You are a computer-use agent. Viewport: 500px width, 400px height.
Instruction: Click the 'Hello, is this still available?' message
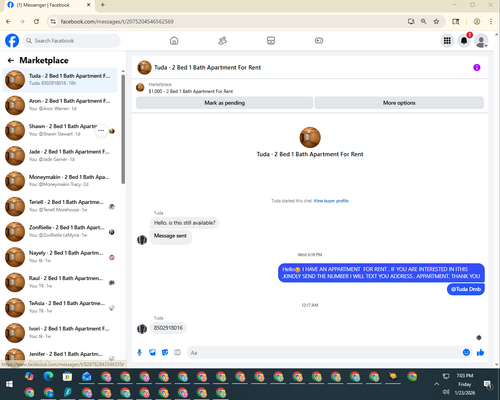(x=184, y=223)
